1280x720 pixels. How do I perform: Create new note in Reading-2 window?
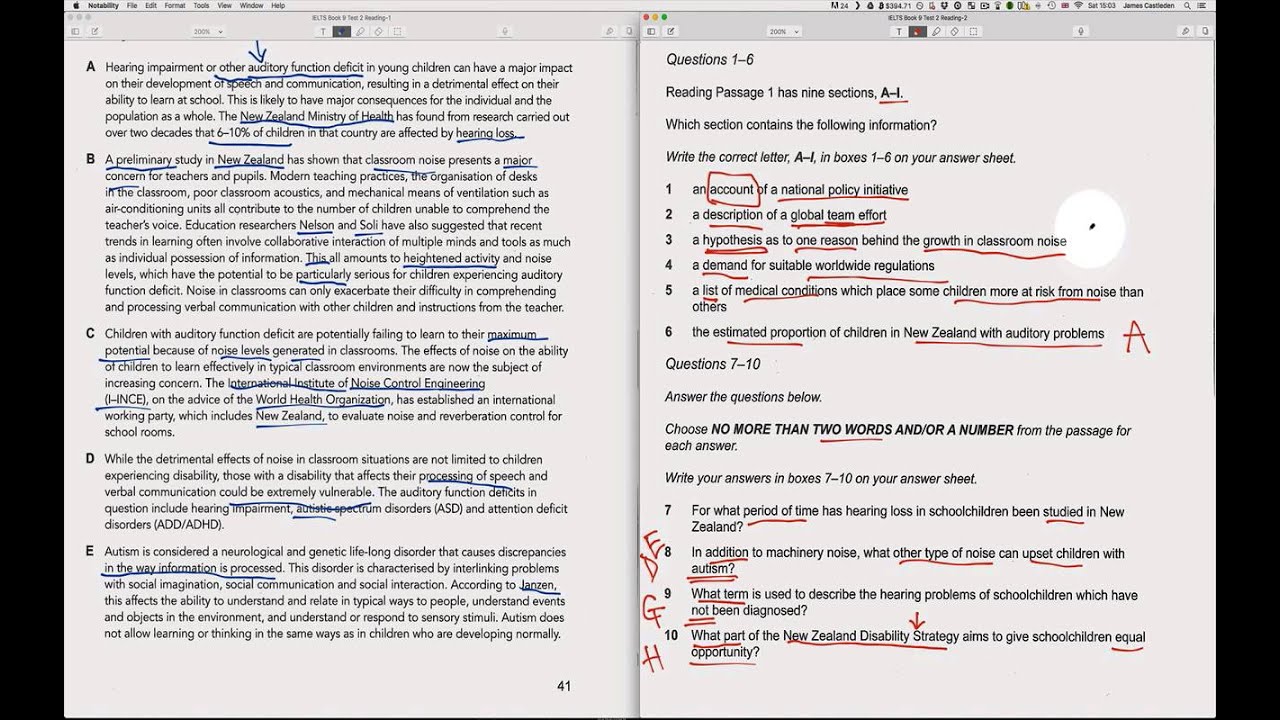(671, 31)
